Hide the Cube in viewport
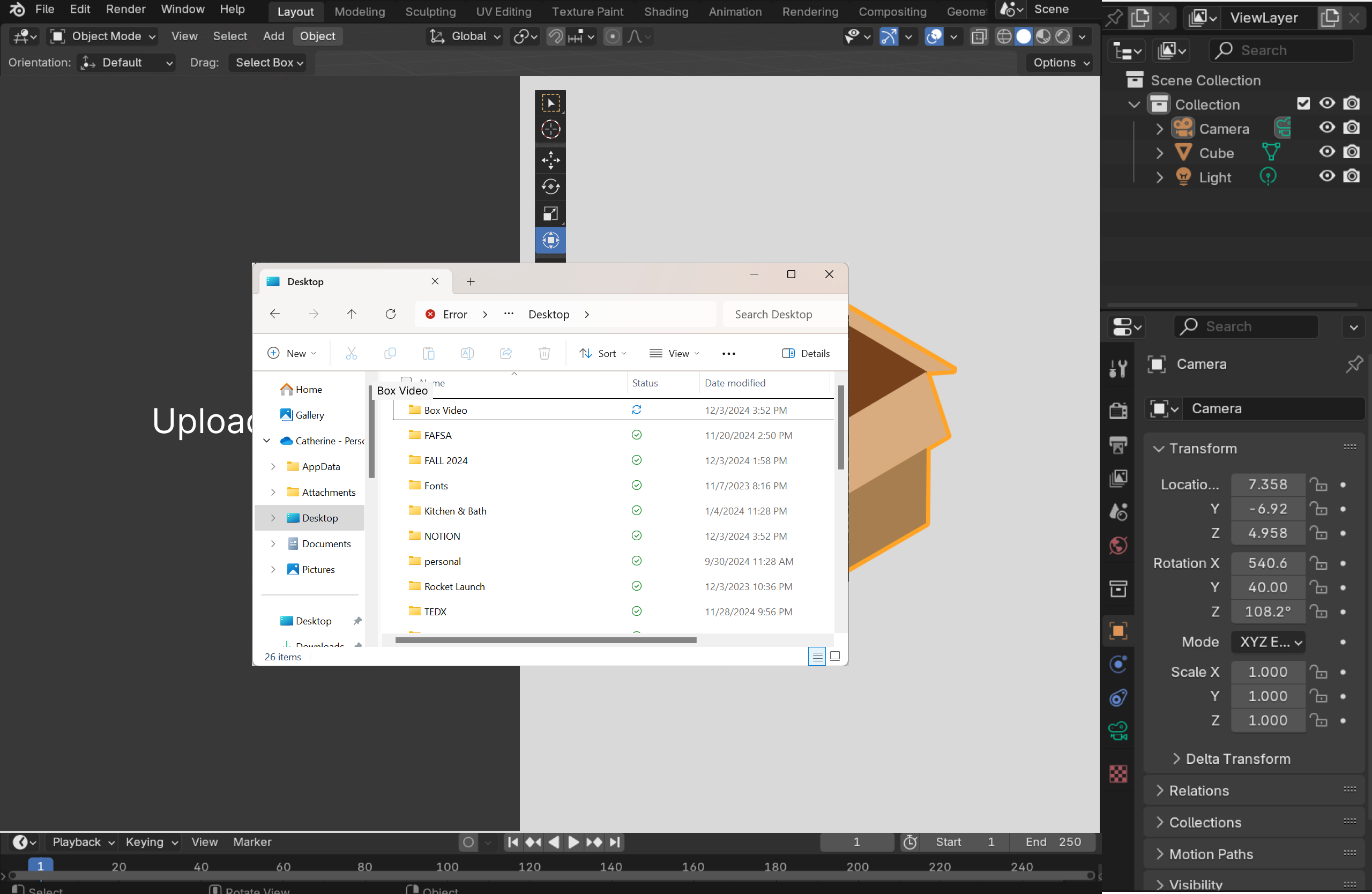 [1326, 152]
